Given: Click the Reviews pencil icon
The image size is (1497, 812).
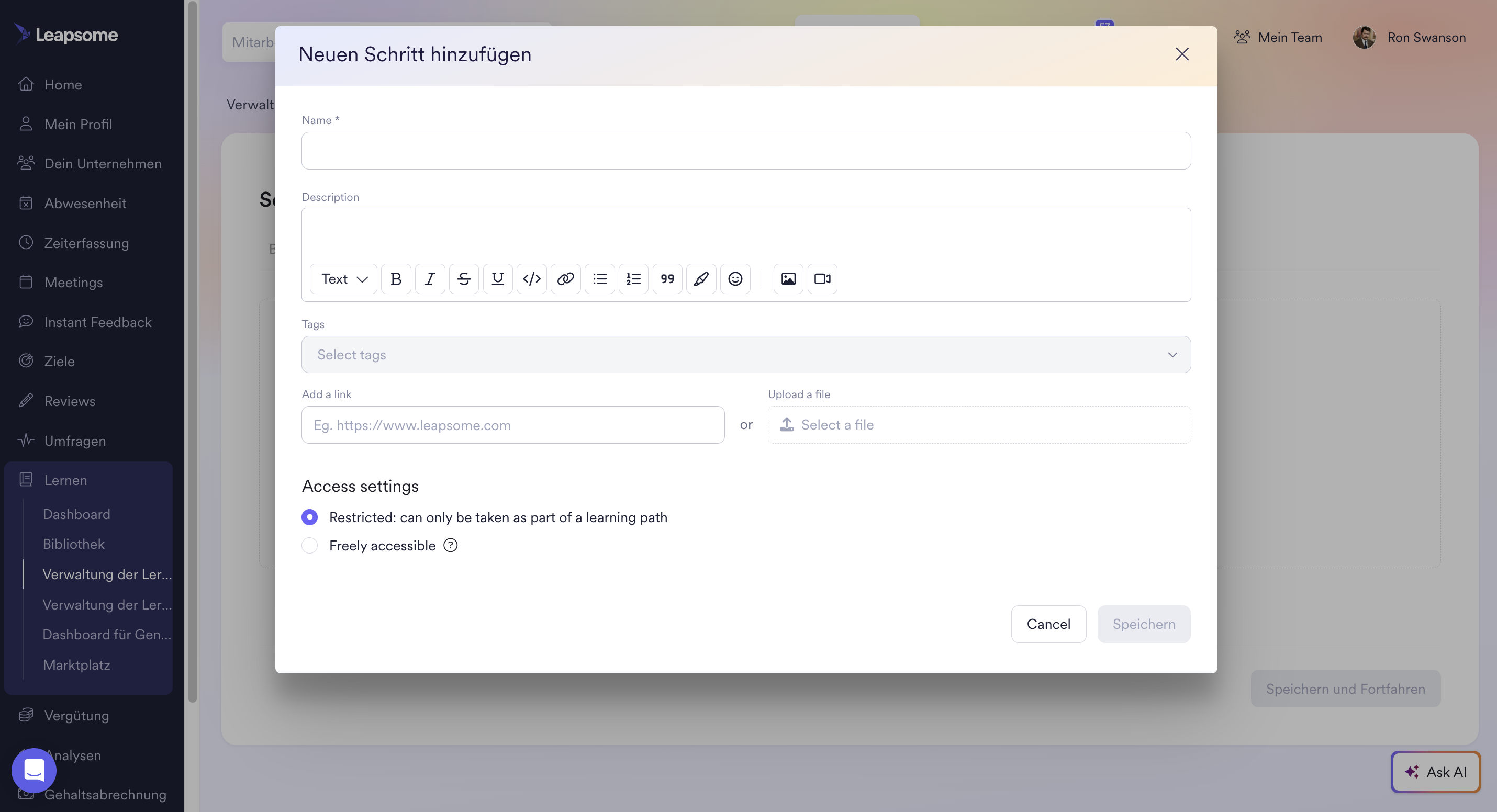Looking at the screenshot, I should pyautogui.click(x=26, y=400).
